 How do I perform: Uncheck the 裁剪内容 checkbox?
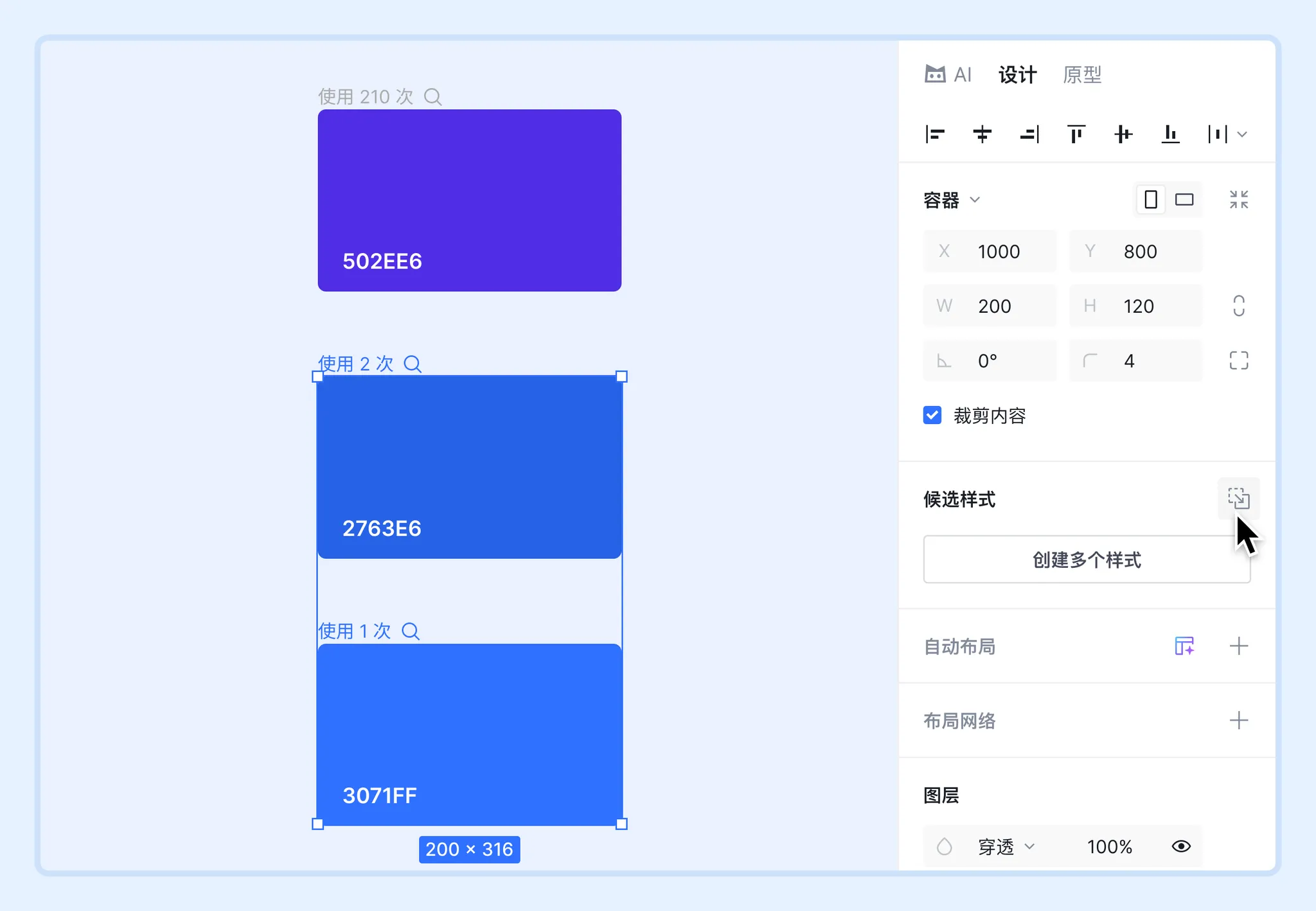pyautogui.click(x=932, y=415)
